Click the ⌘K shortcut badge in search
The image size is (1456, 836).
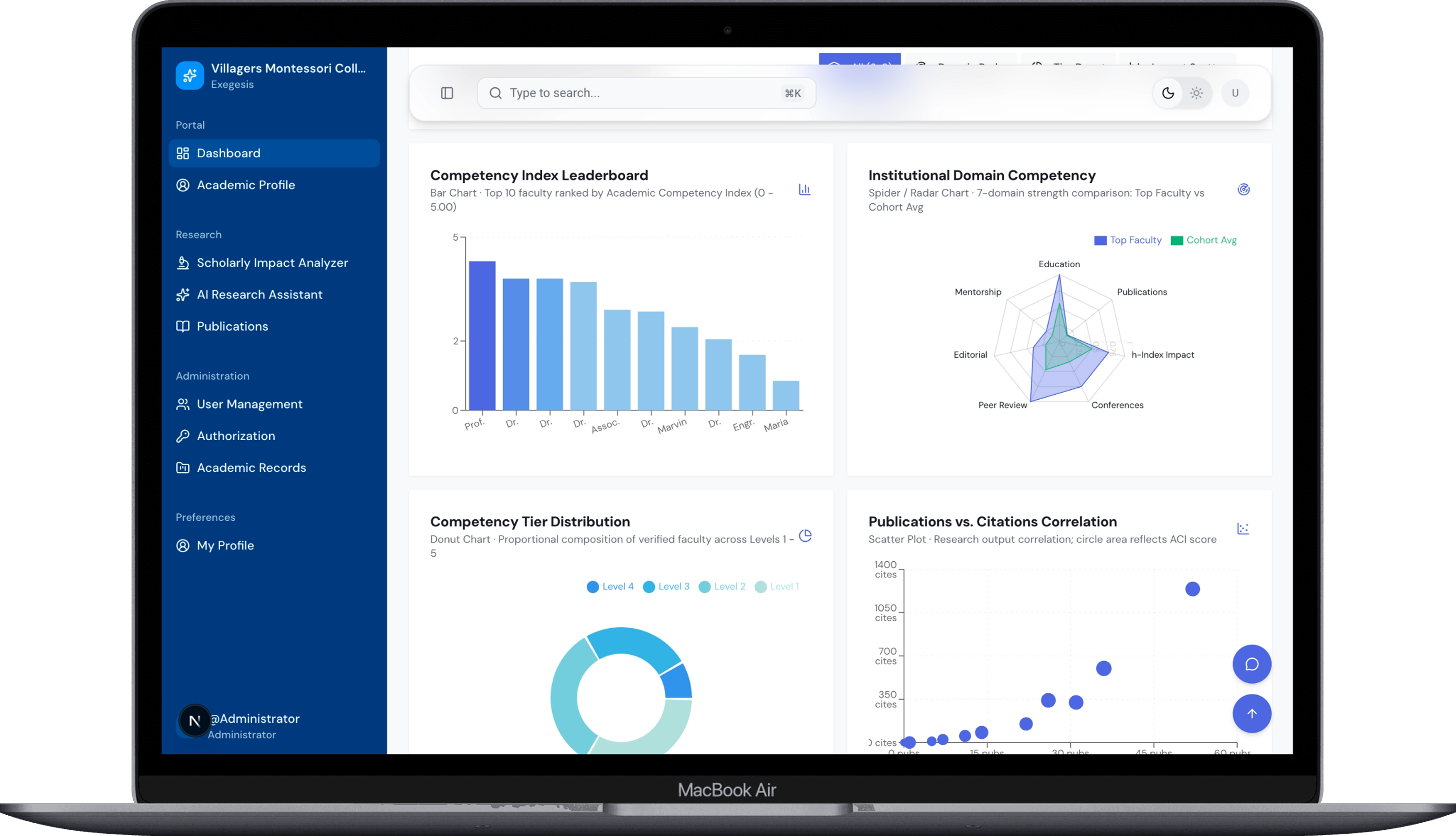pyautogui.click(x=793, y=94)
